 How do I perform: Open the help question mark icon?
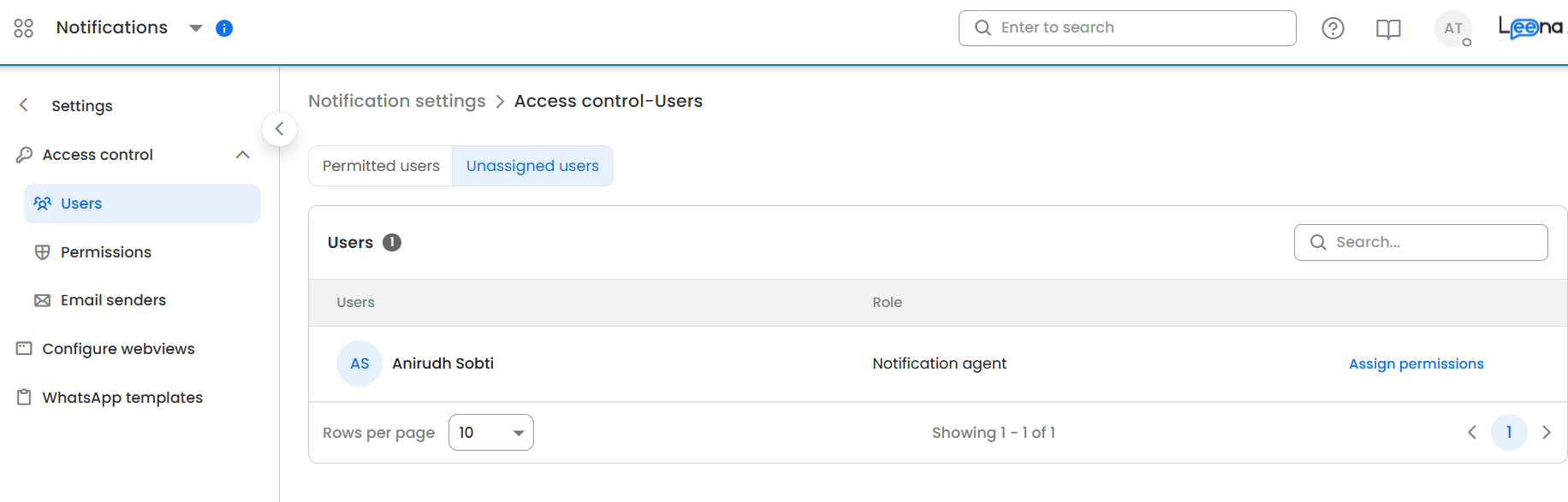click(x=1333, y=28)
